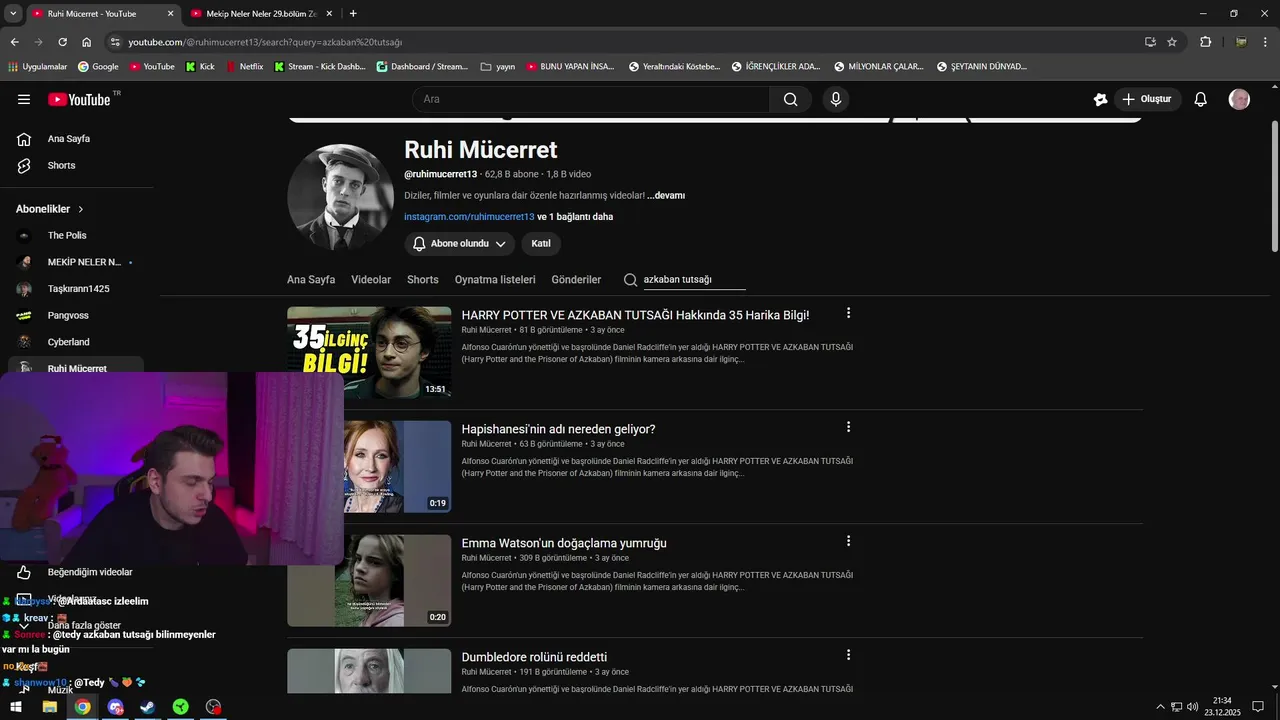Viewport: 1280px width, 720px height.
Task: Open options for Dumbledore rolünü reddetti video
Action: (x=848, y=655)
